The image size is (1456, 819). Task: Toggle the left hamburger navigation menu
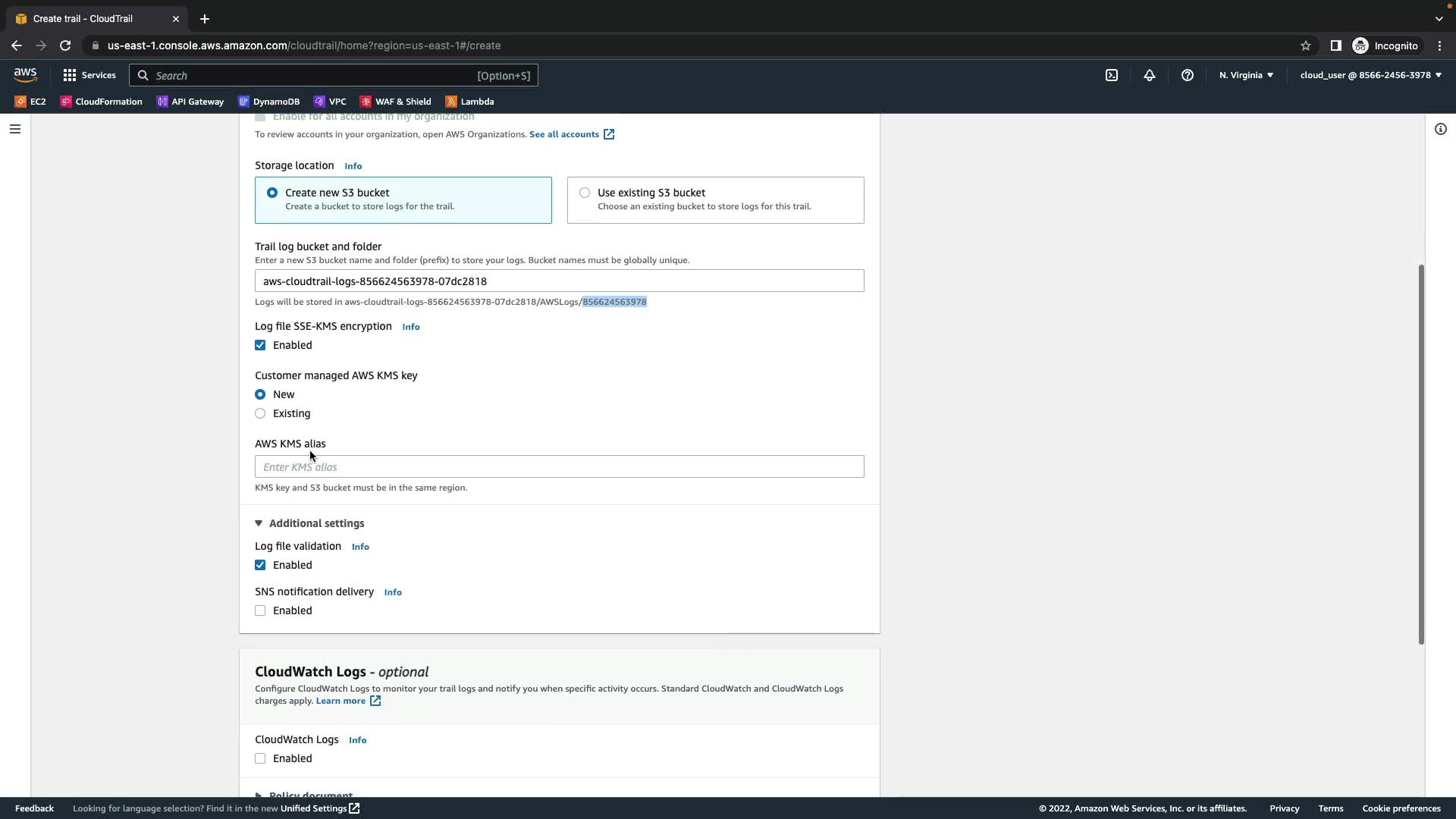(14, 129)
